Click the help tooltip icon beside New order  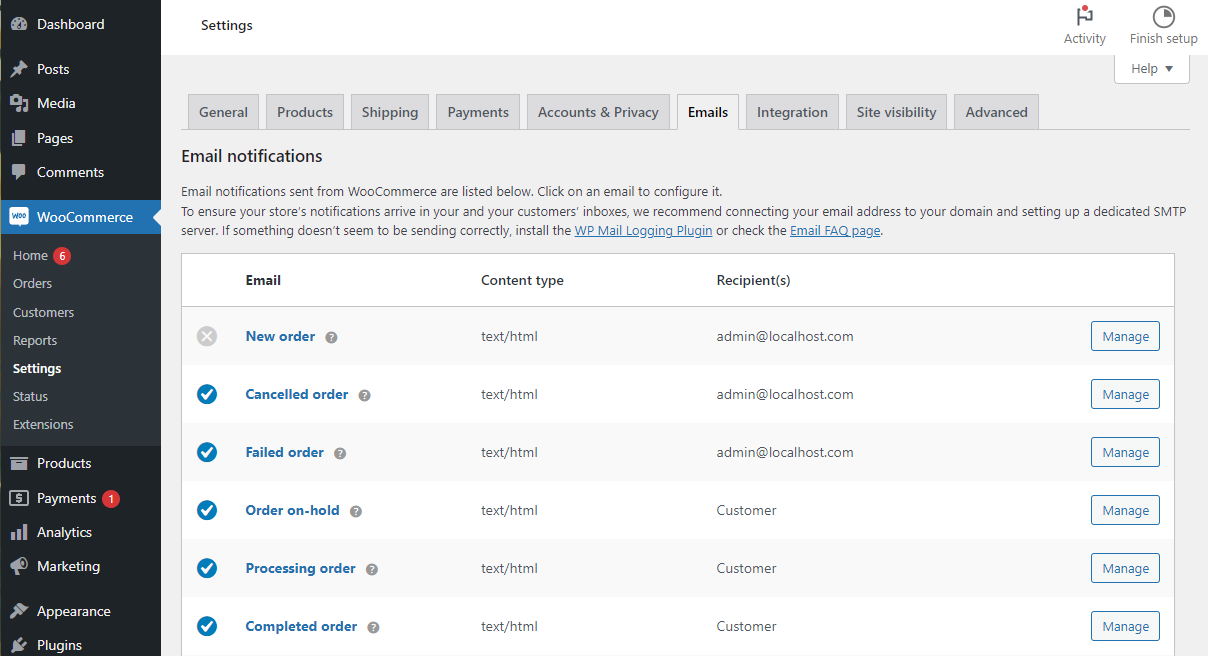tap(331, 337)
